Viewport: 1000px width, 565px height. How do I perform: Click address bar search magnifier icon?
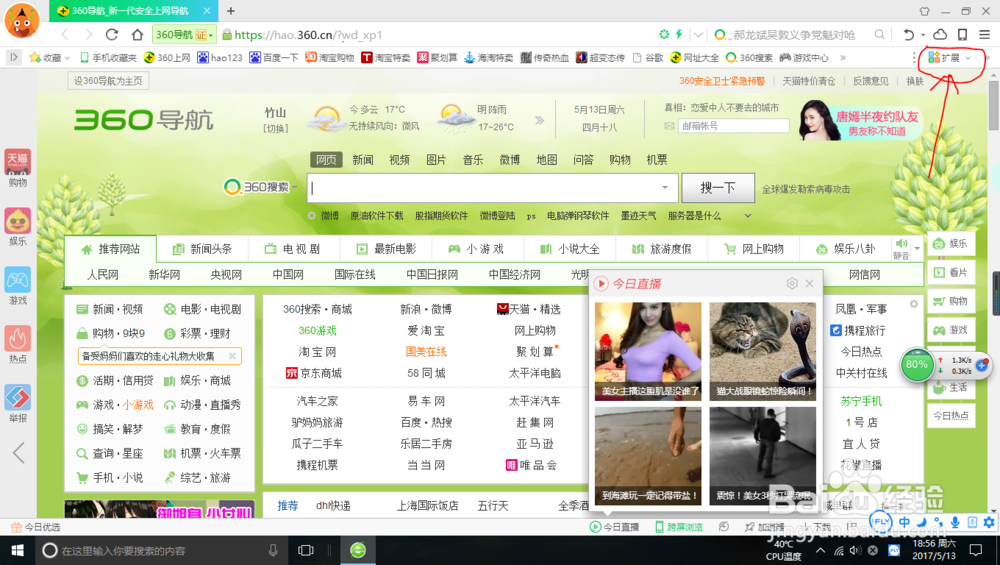[879, 34]
